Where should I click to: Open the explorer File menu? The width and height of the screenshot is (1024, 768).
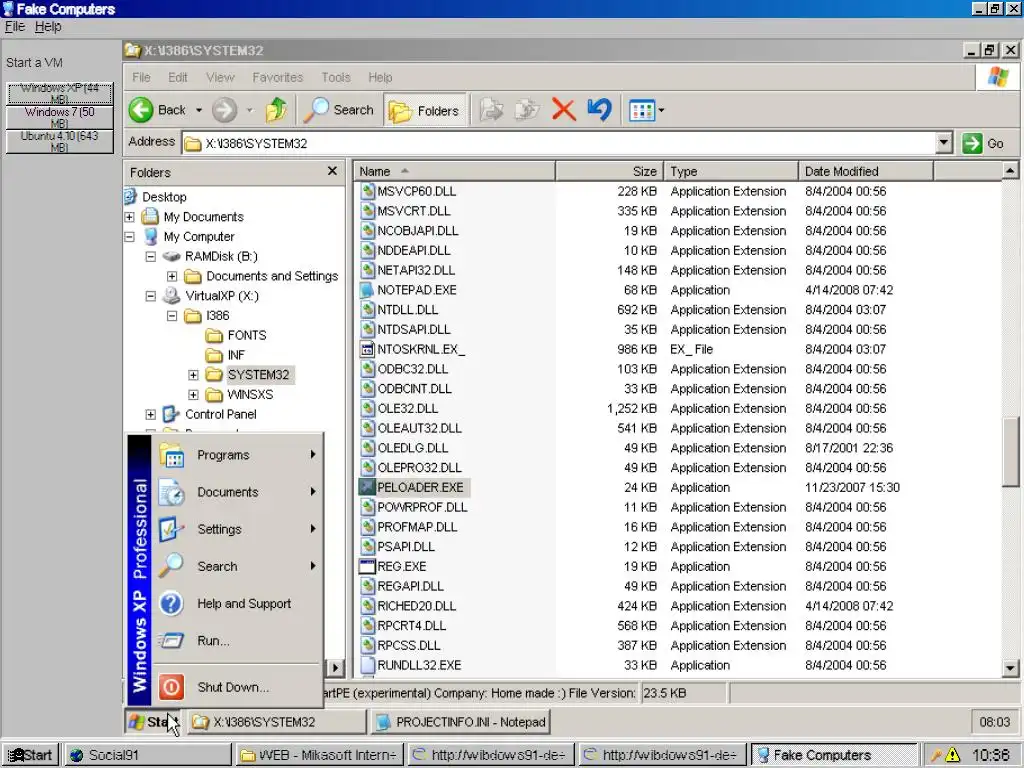point(141,77)
